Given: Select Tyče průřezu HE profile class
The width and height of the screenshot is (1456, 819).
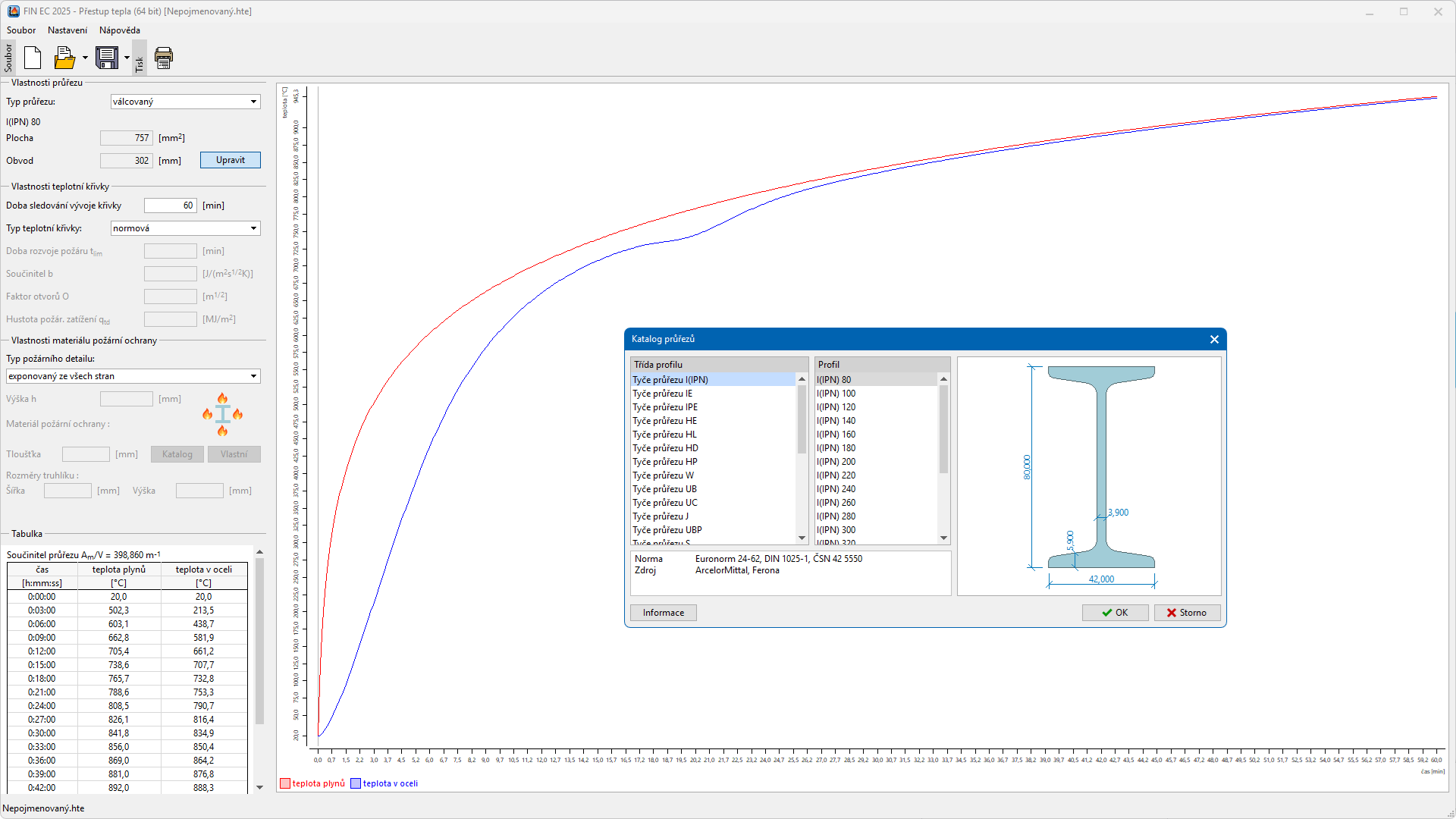Looking at the screenshot, I should (665, 421).
